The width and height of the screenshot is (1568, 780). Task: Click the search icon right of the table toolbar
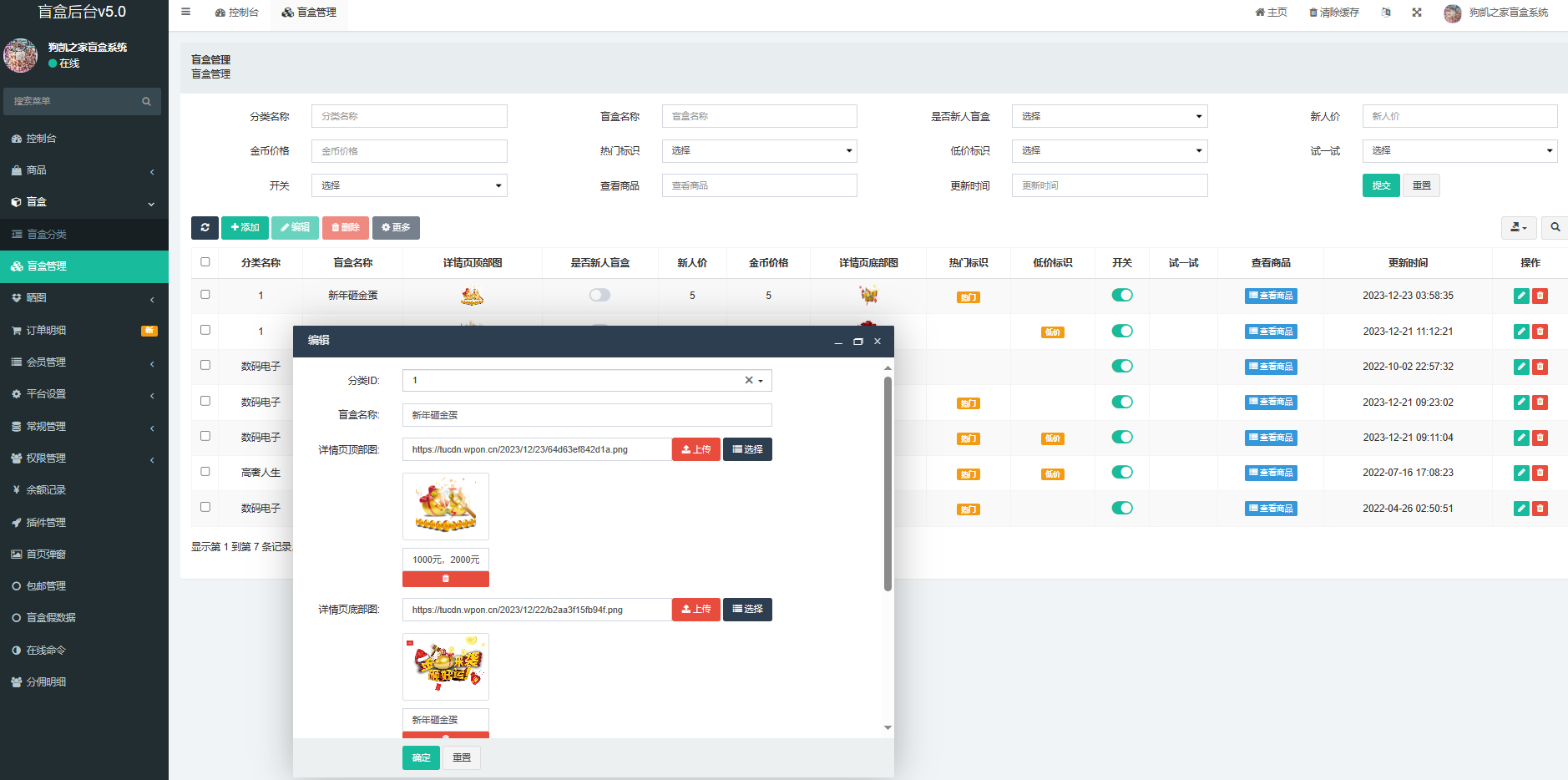1555,227
